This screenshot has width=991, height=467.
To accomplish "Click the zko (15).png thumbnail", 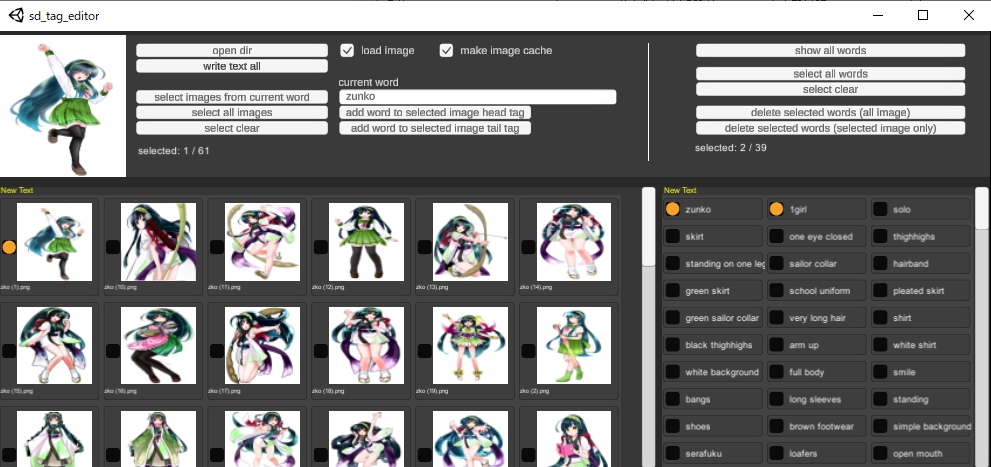I will point(54,346).
